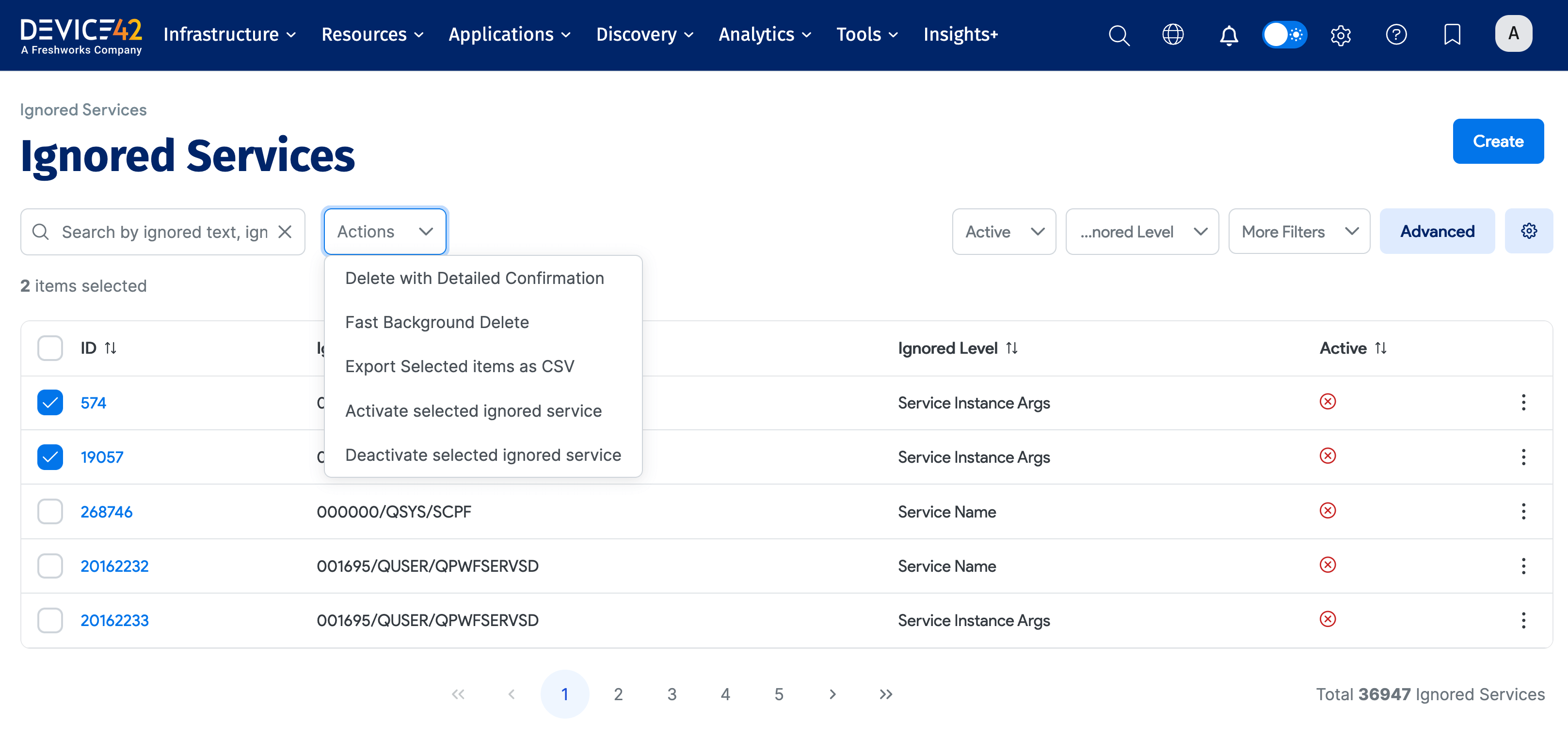Expand the Active filter dropdown

(1003, 232)
